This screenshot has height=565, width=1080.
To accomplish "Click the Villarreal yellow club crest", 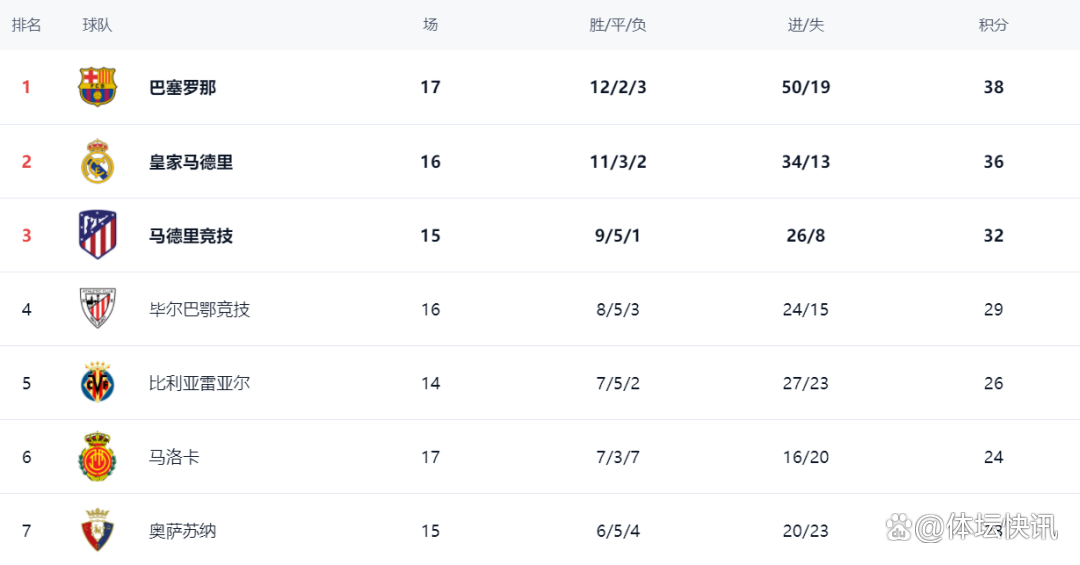I will click(97, 382).
